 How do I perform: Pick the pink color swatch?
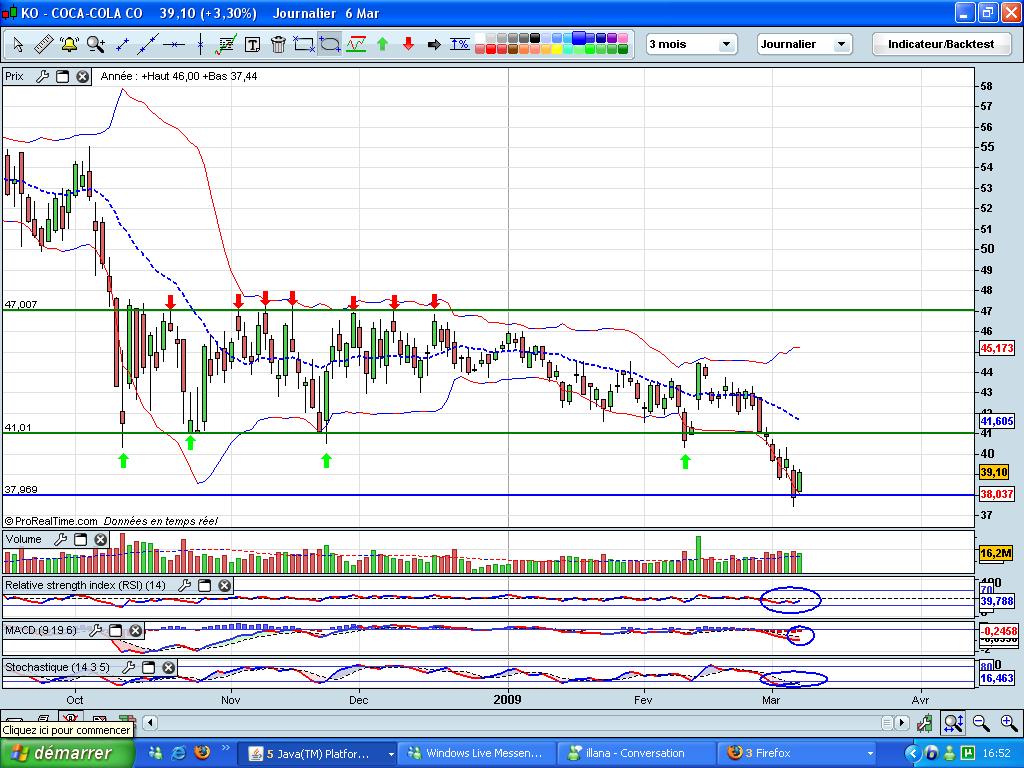(623, 38)
